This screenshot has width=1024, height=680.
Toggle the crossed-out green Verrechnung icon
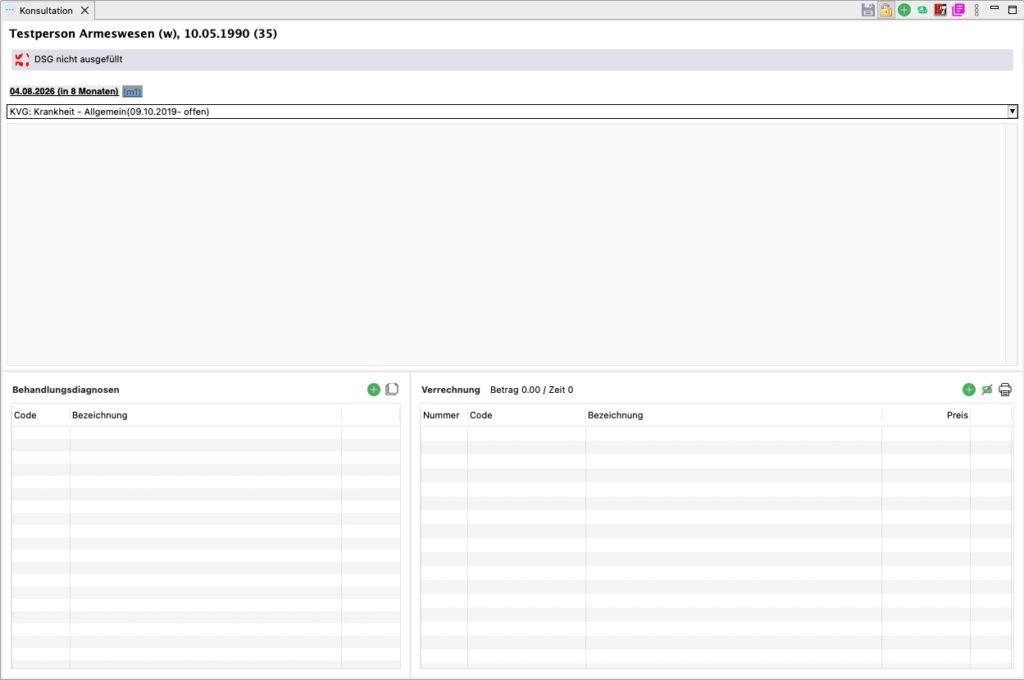click(x=987, y=390)
